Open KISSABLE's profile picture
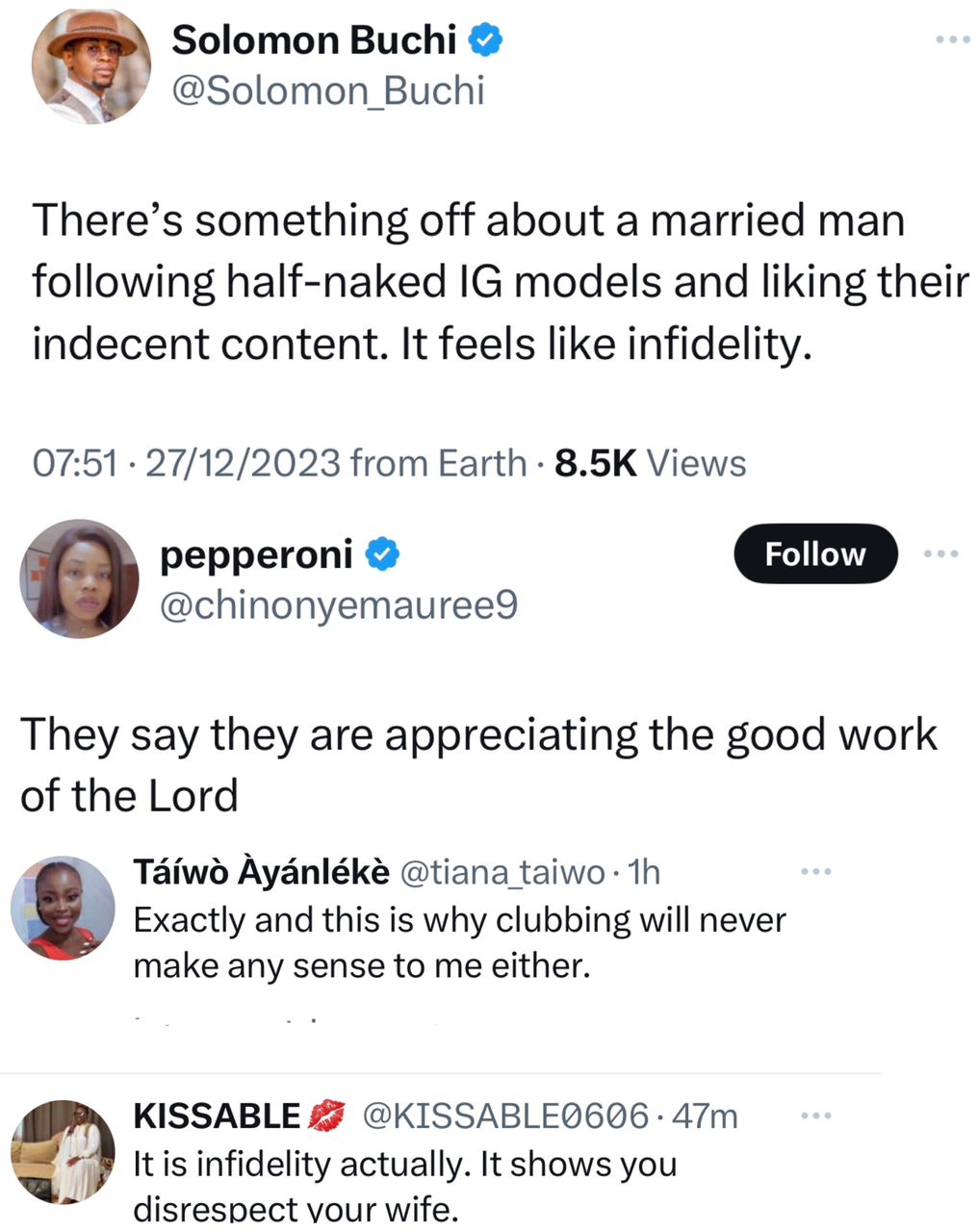 point(63,1152)
